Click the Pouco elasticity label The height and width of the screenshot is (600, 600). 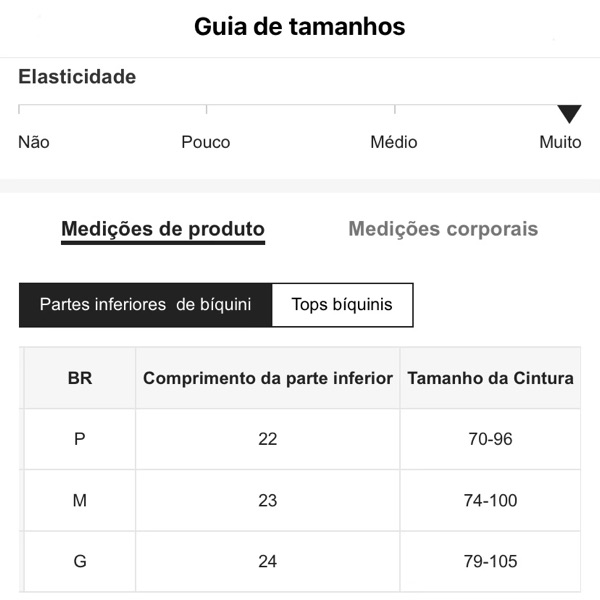[x=206, y=142]
